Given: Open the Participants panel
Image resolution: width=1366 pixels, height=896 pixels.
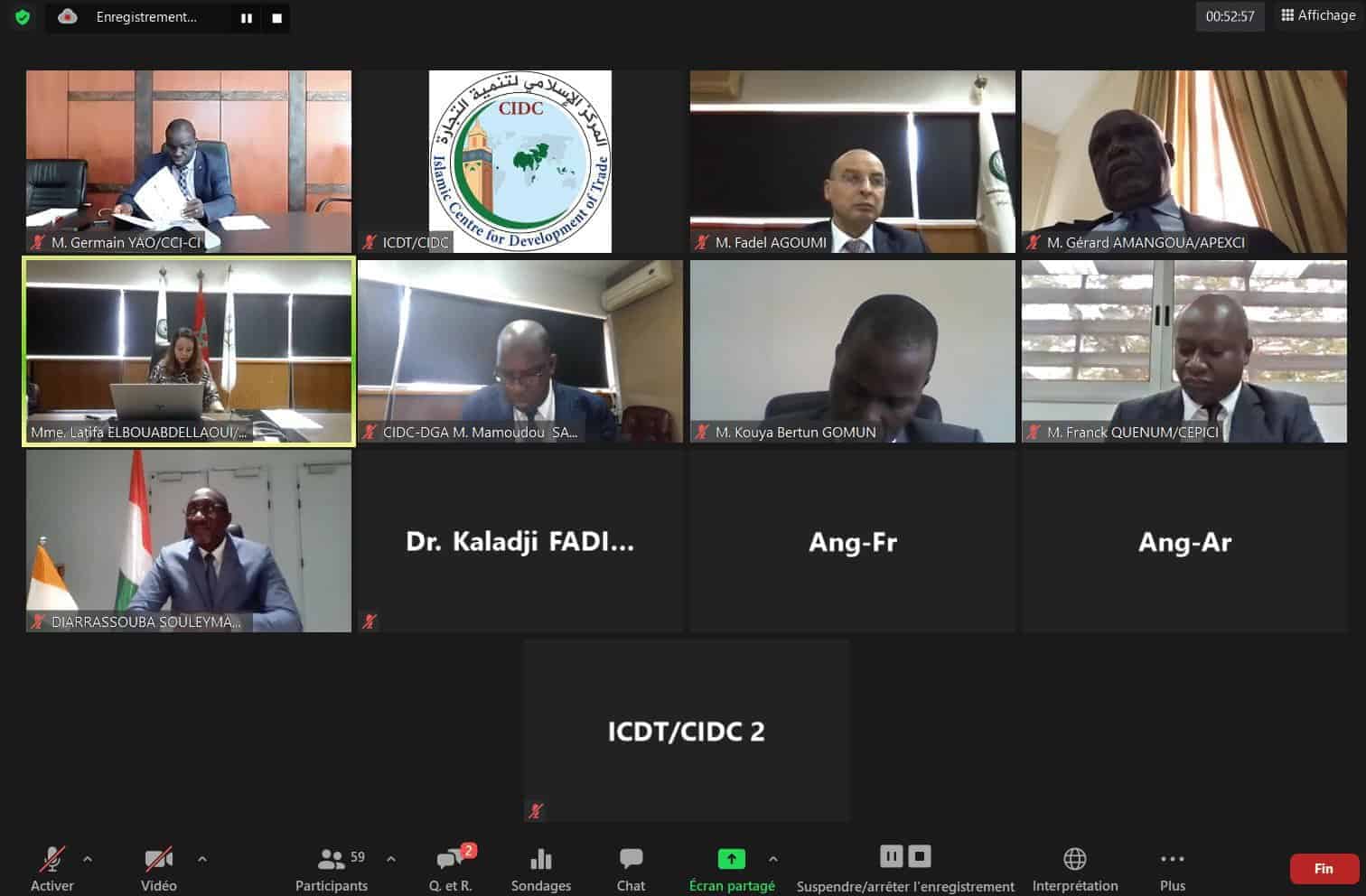Looking at the screenshot, I should (x=332, y=869).
